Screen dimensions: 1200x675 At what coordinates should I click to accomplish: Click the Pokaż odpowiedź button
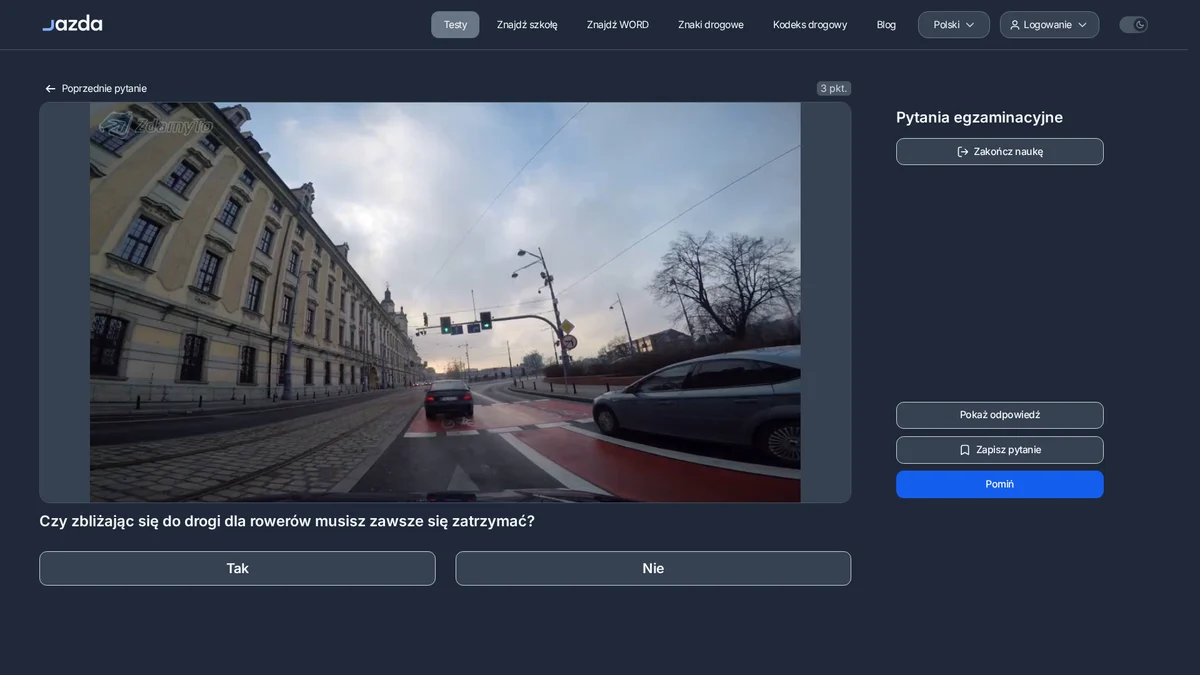coord(1000,415)
